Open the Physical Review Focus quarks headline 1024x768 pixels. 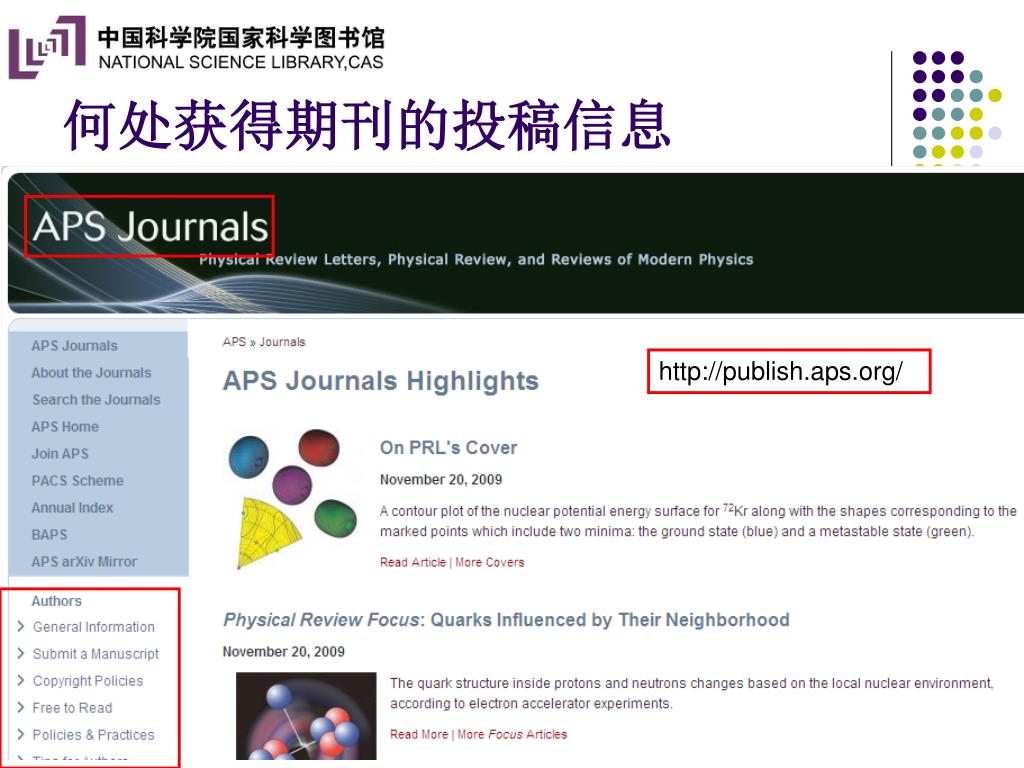click(x=506, y=620)
